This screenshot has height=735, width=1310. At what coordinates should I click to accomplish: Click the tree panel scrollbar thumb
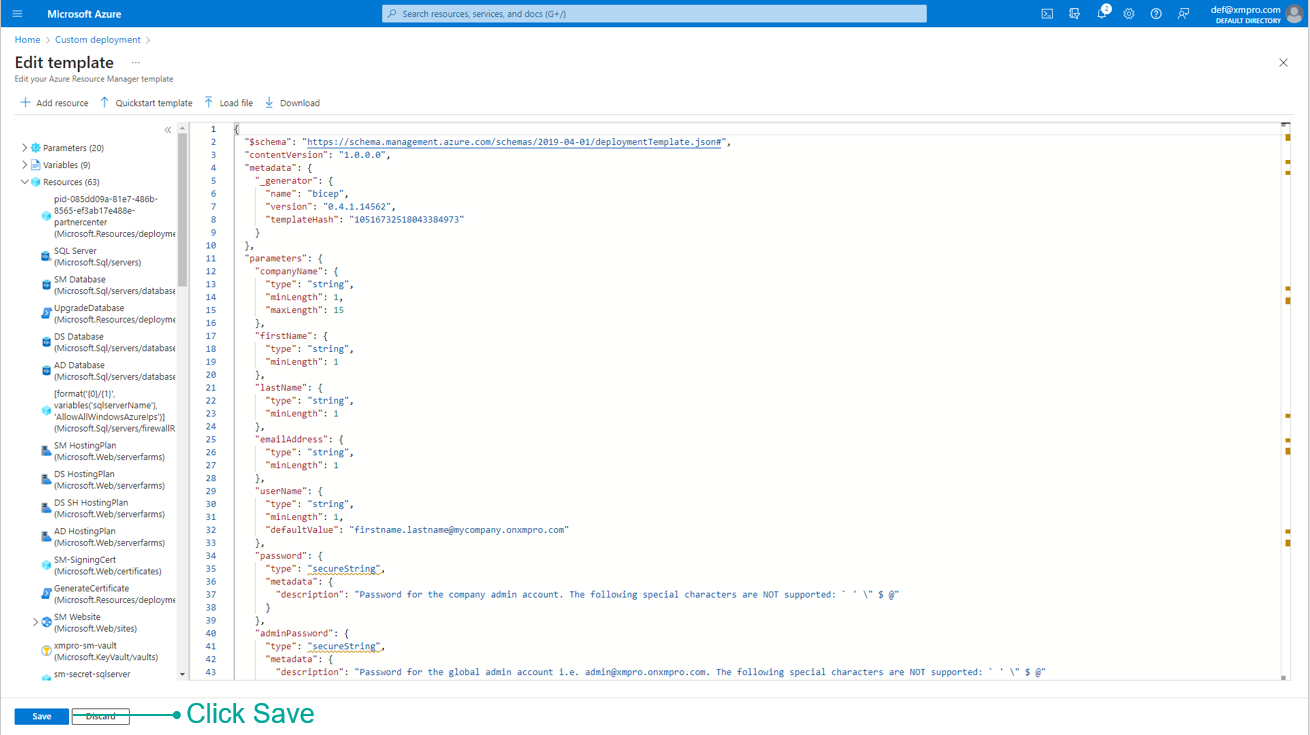tap(182, 210)
